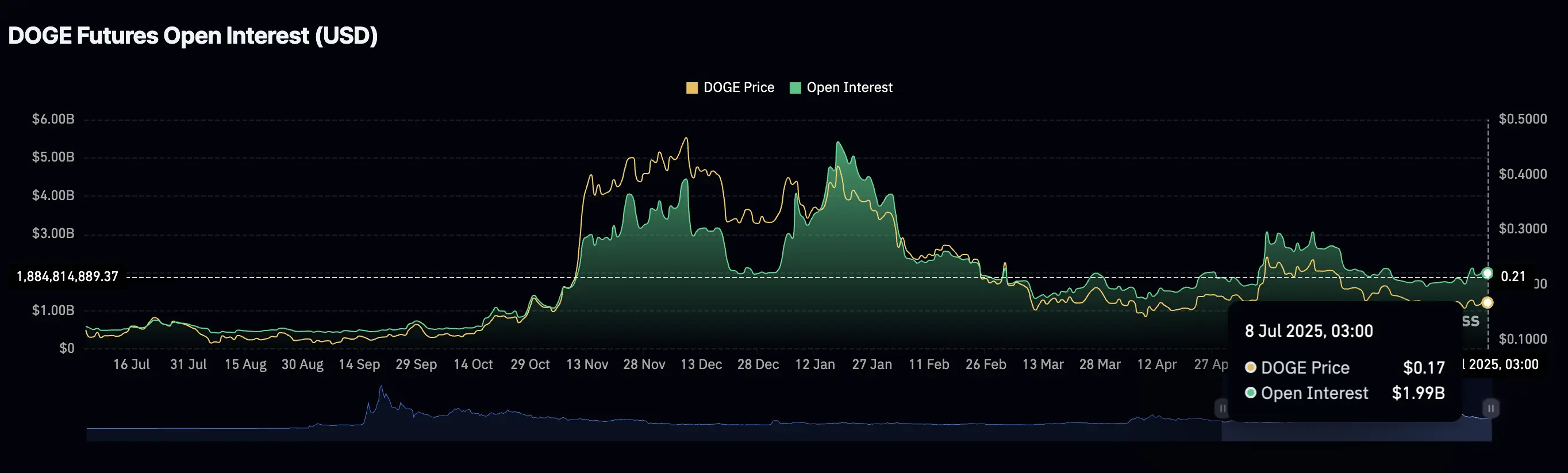Click the yellow DOGE Price legend swatch

(691, 88)
